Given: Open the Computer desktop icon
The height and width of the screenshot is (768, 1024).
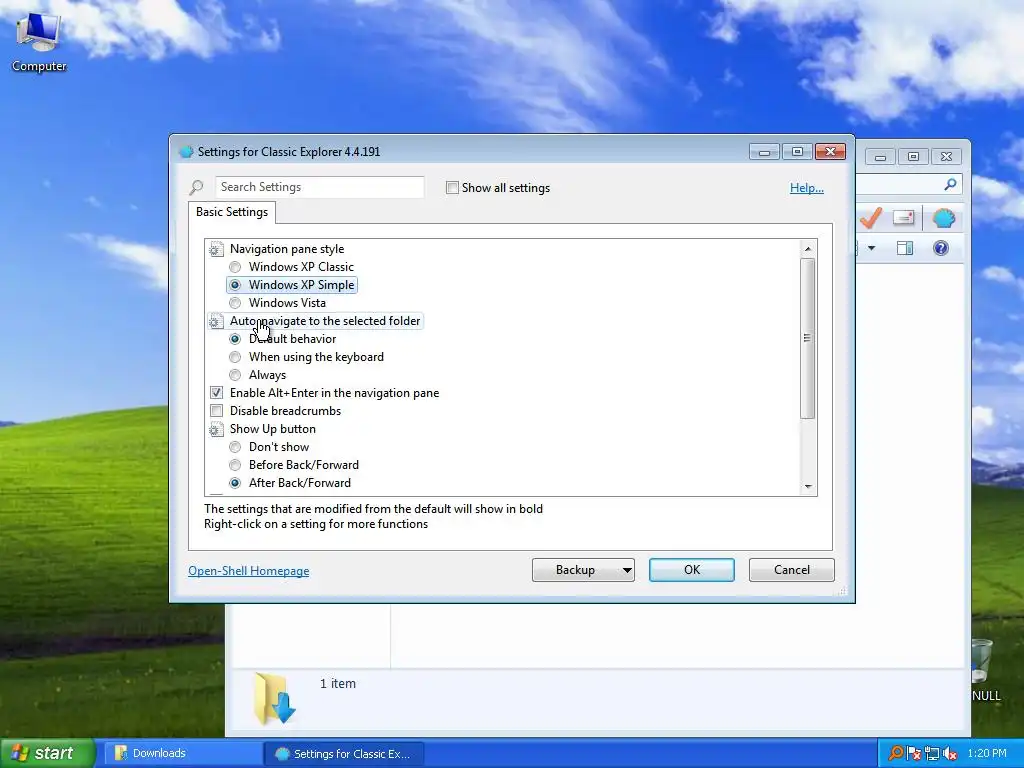Looking at the screenshot, I should (x=39, y=41).
